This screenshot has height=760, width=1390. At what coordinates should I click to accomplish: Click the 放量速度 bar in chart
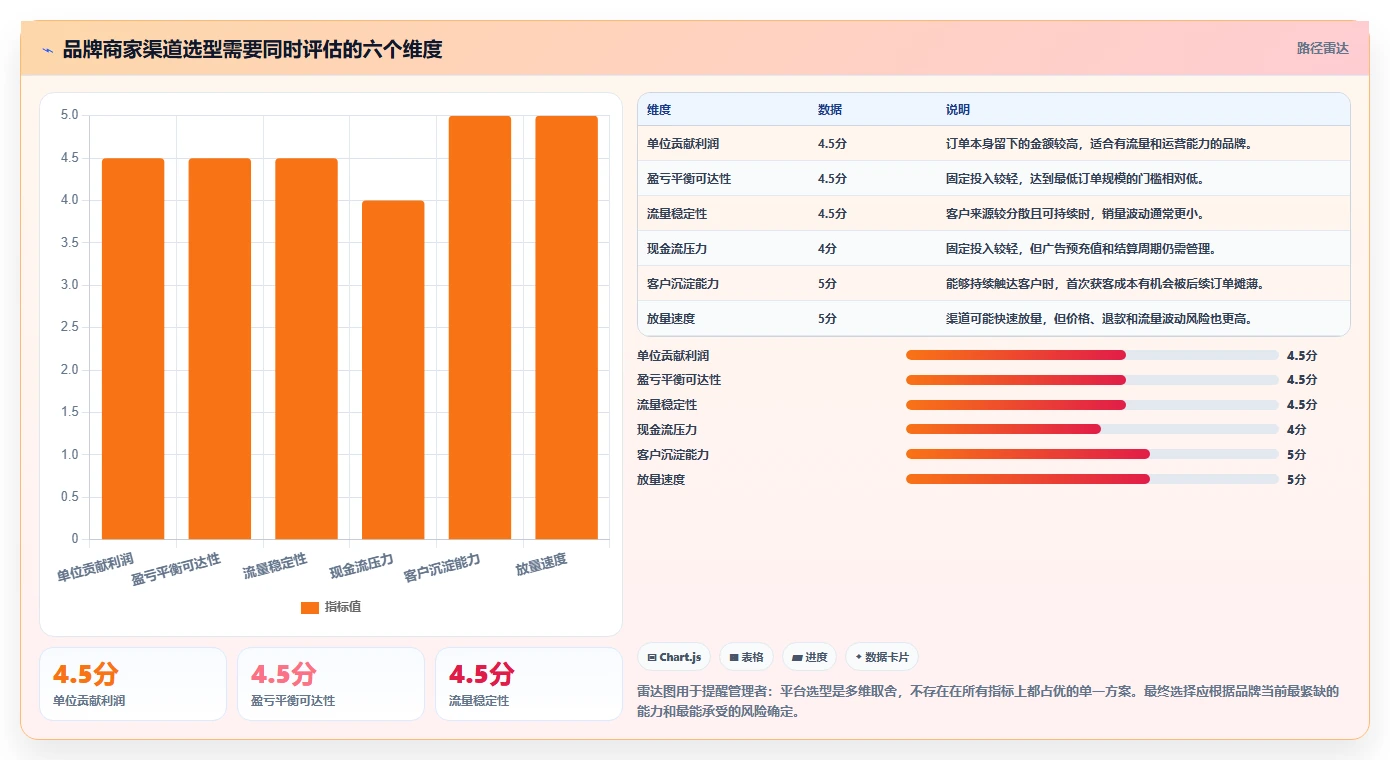coord(566,328)
